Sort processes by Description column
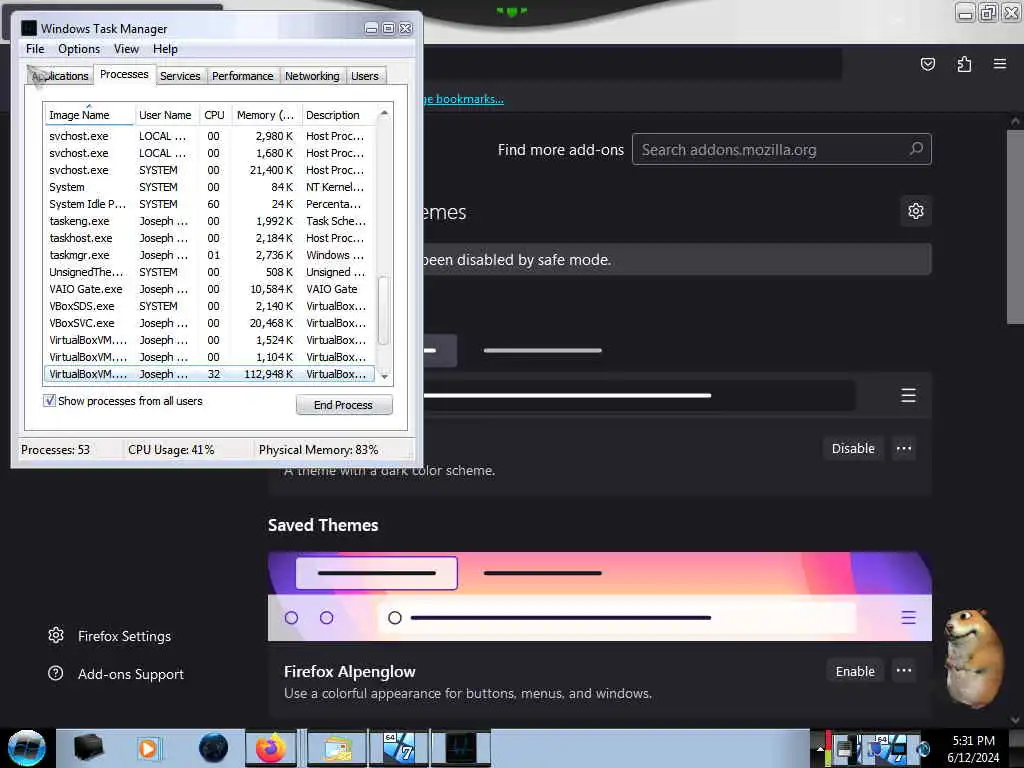 click(x=338, y=115)
